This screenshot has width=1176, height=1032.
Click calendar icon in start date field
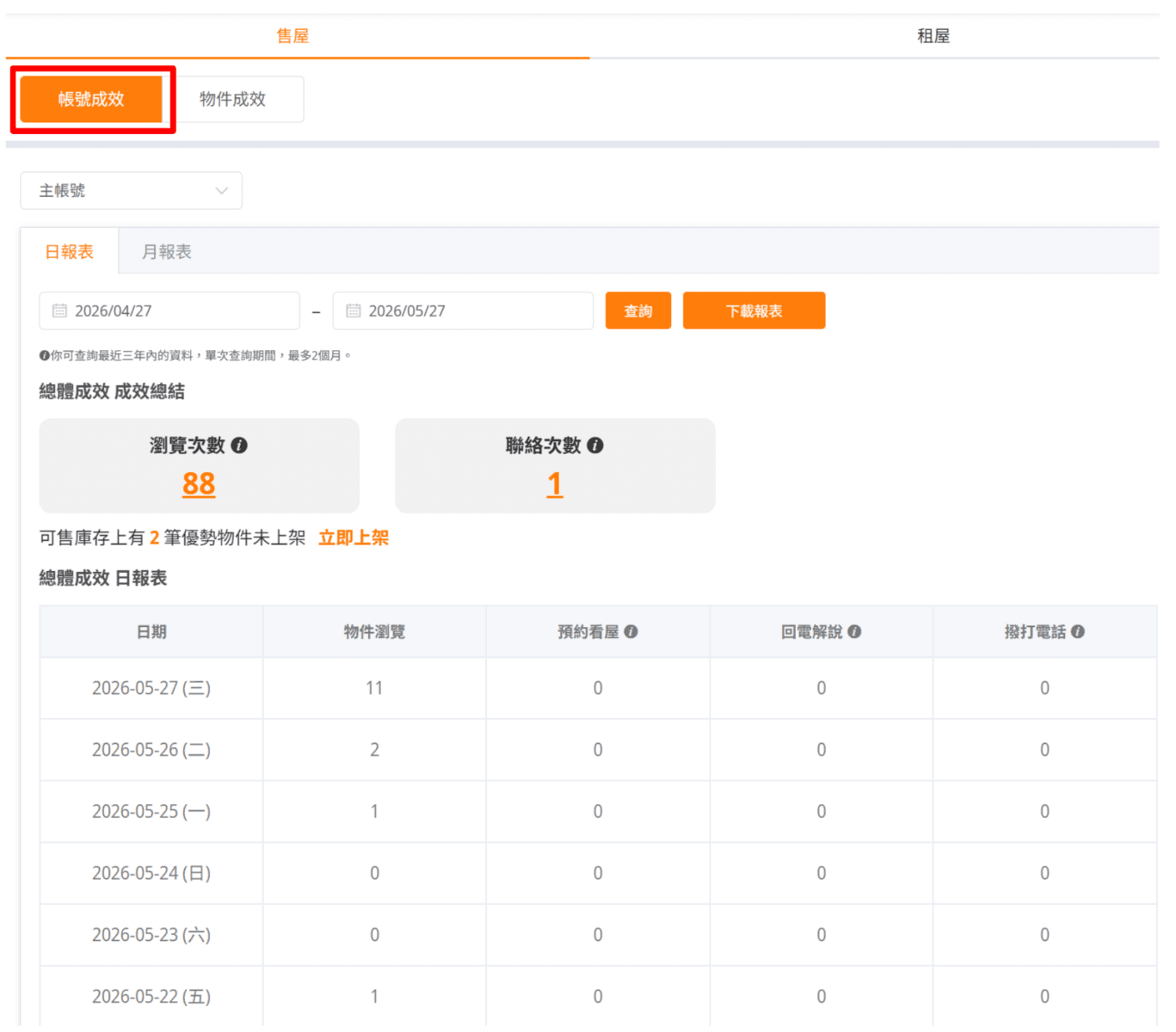59,311
